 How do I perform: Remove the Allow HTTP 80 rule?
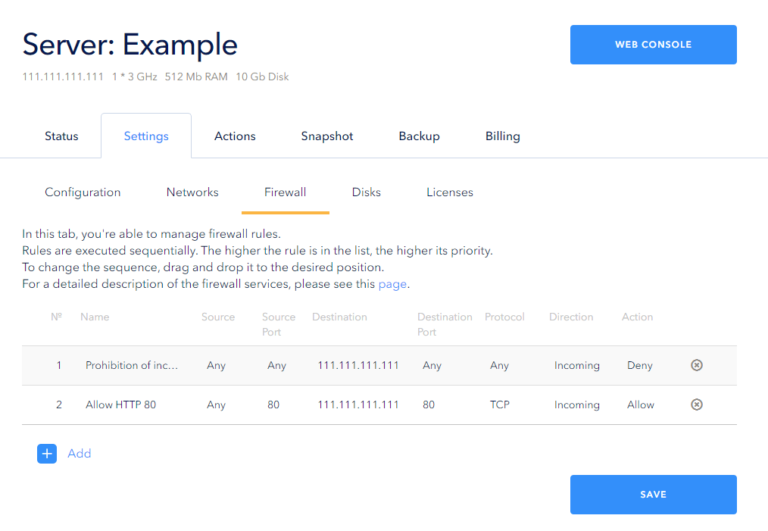(697, 405)
